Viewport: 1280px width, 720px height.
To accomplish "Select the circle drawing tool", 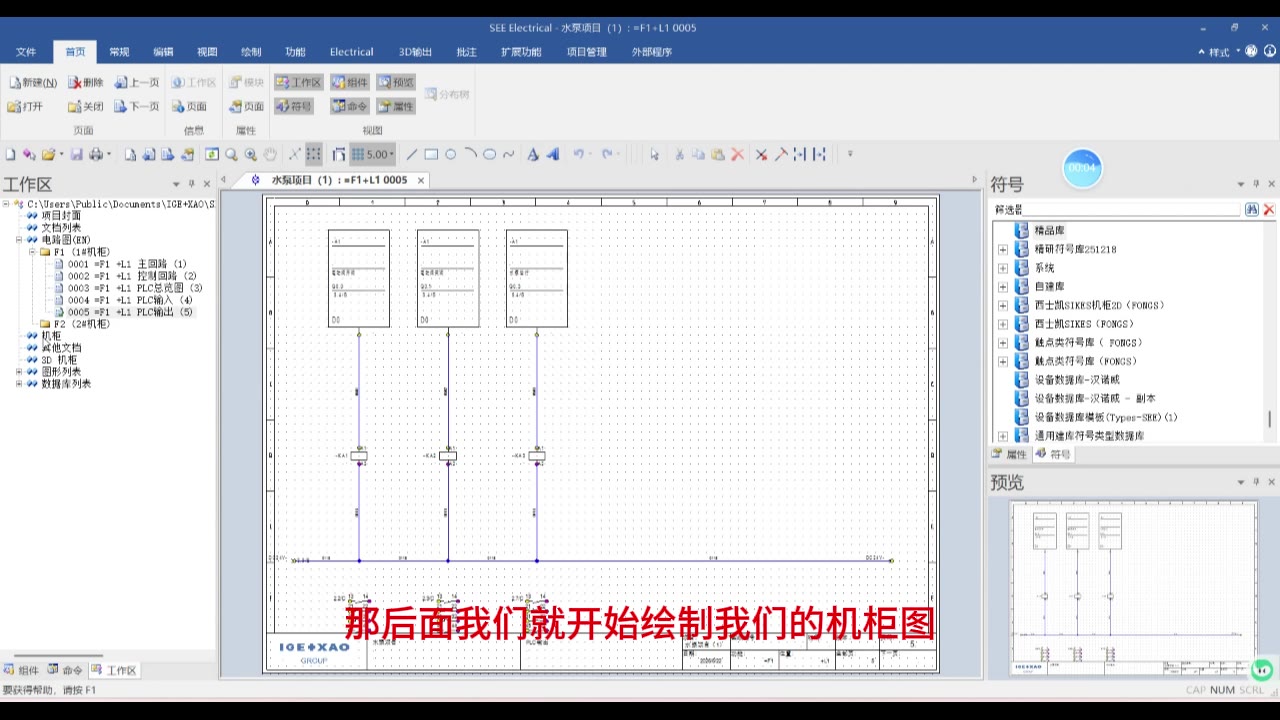I will pos(451,154).
